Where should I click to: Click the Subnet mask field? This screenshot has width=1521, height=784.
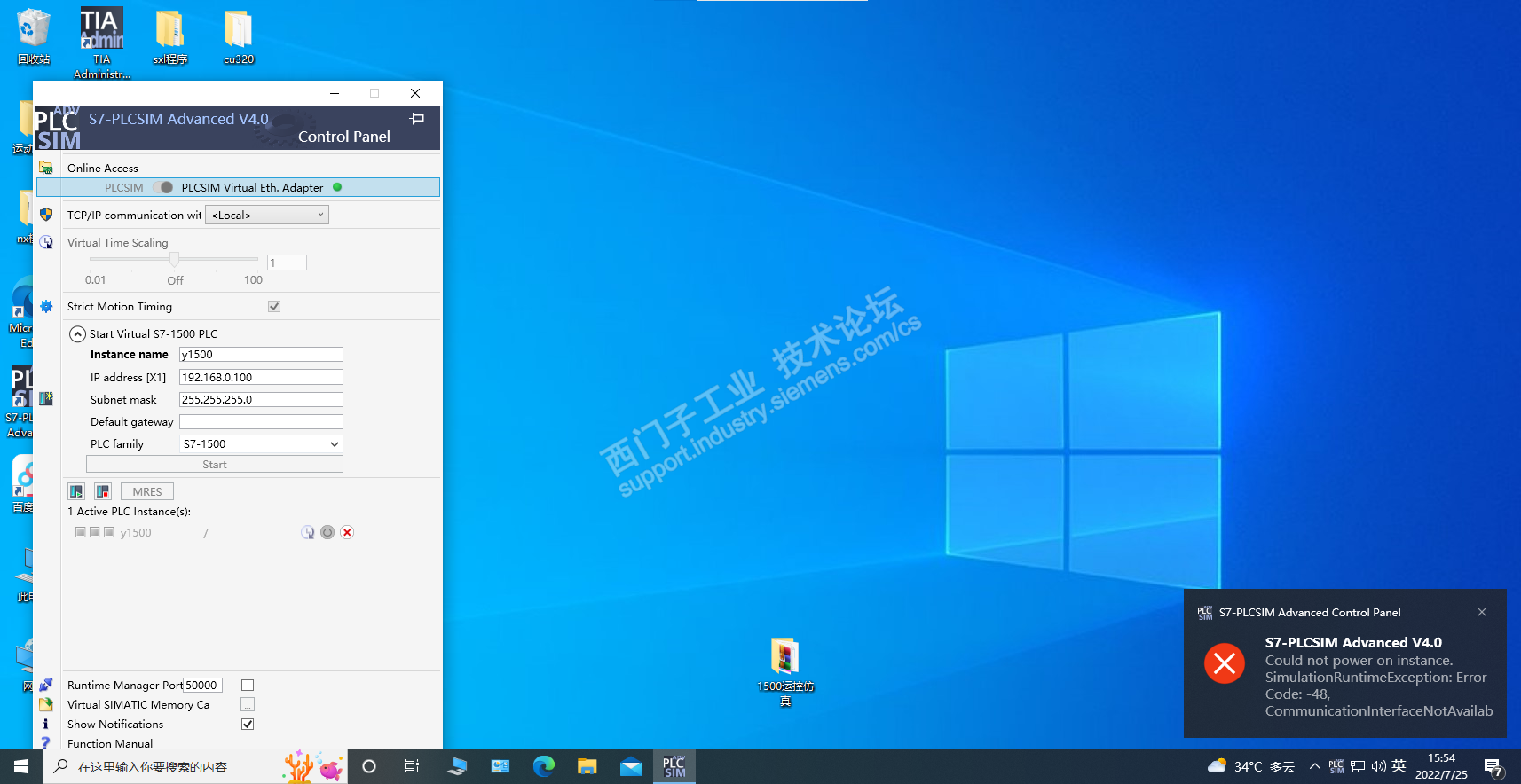(261, 399)
